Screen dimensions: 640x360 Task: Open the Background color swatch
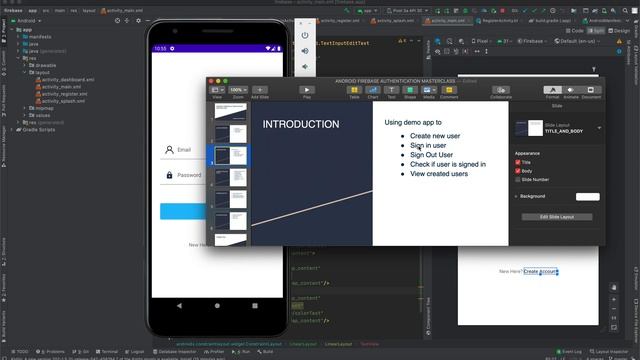(x=587, y=197)
